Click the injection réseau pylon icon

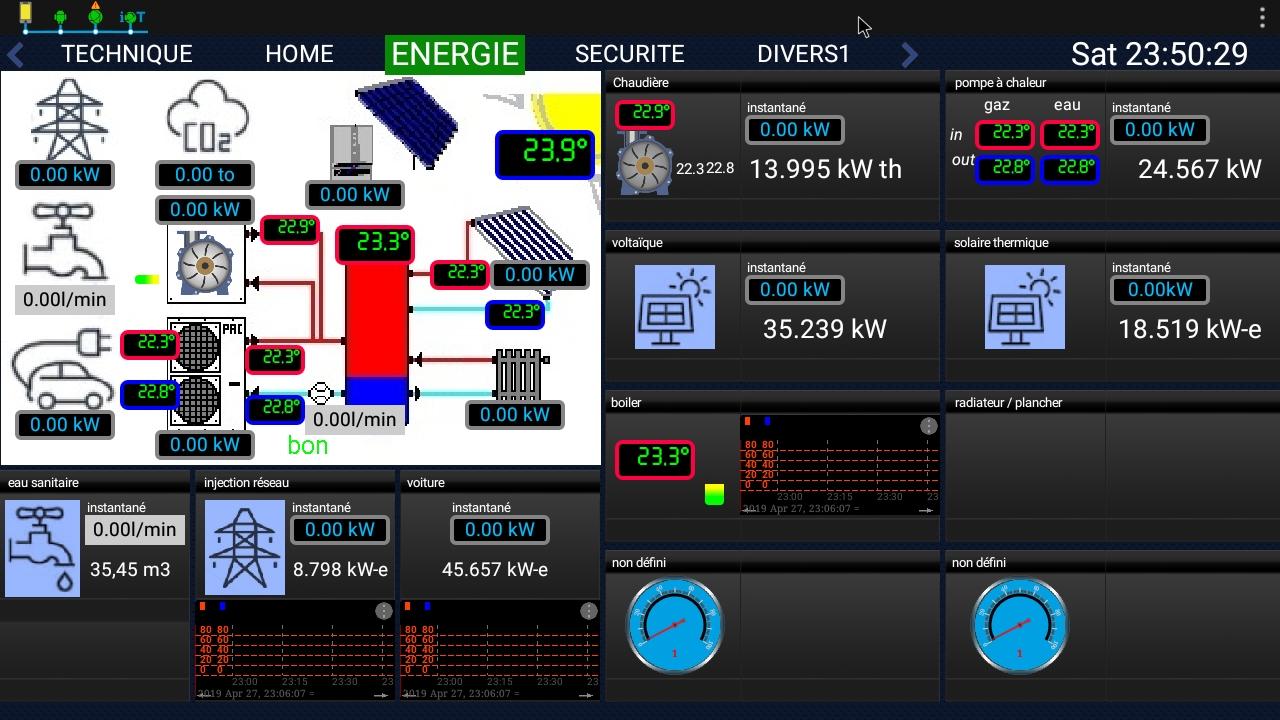click(244, 549)
